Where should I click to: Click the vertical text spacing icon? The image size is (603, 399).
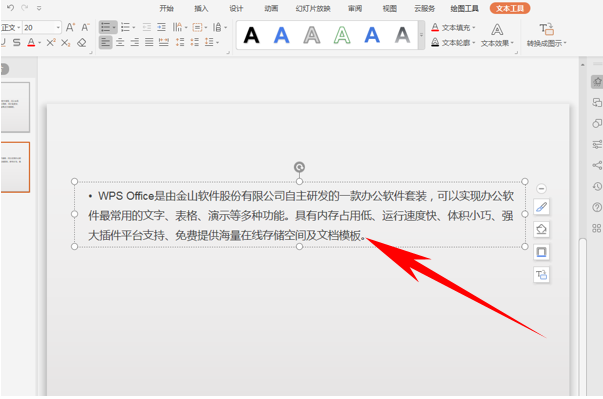pos(217,27)
